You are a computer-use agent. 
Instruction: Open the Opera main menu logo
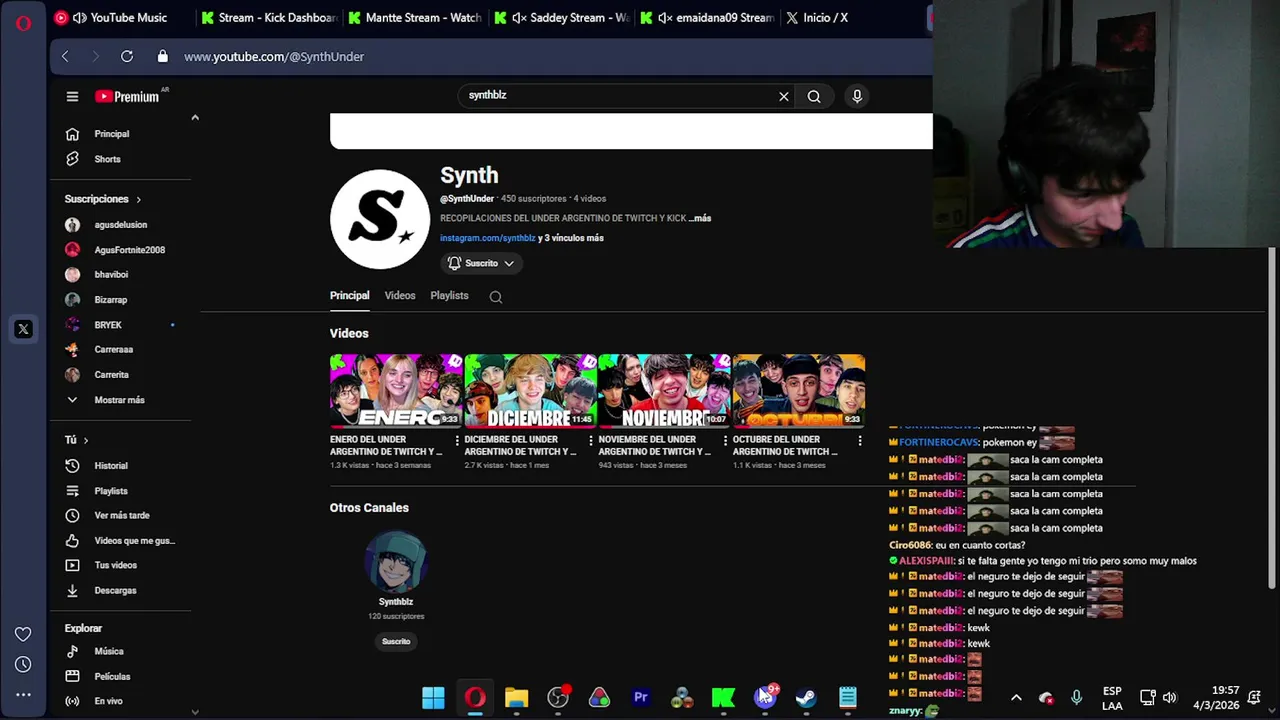[x=23, y=22]
